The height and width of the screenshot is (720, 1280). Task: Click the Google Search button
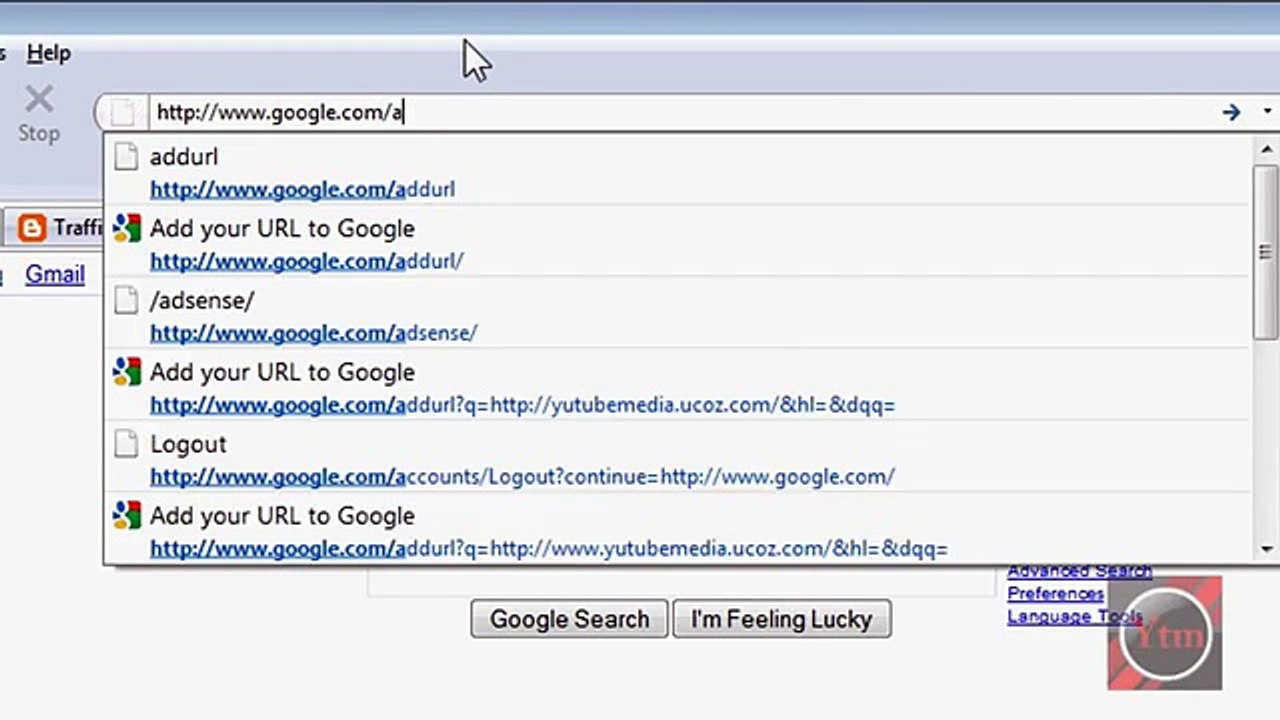(x=569, y=620)
